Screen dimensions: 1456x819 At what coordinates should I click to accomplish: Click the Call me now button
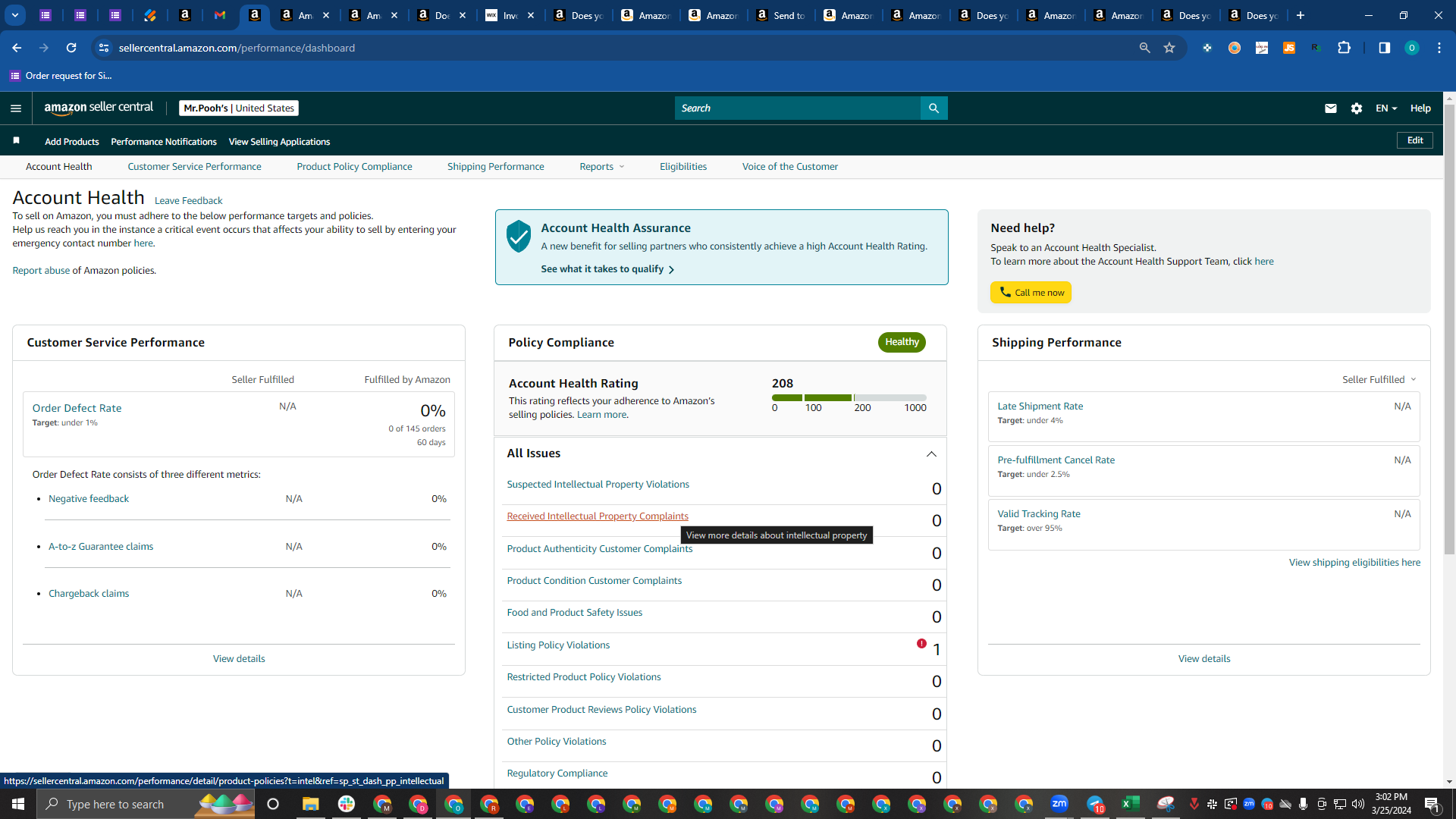[x=1031, y=293]
